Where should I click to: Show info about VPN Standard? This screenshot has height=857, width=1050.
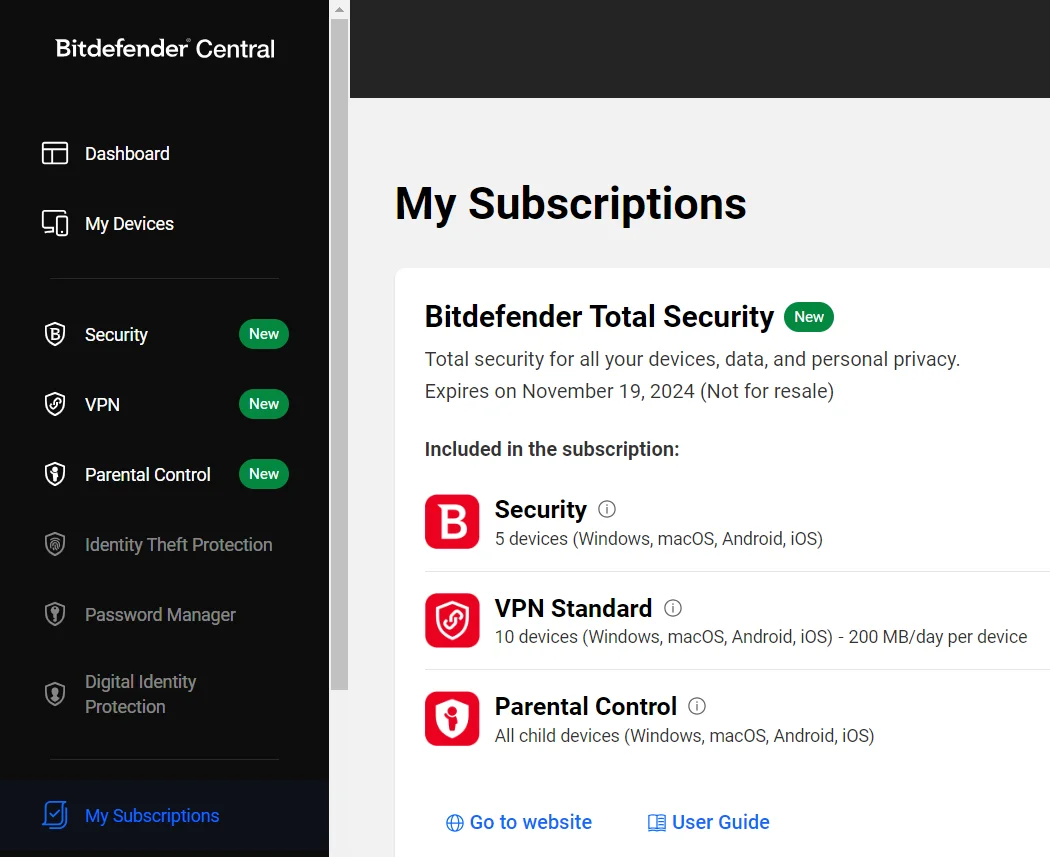[x=673, y=608]
